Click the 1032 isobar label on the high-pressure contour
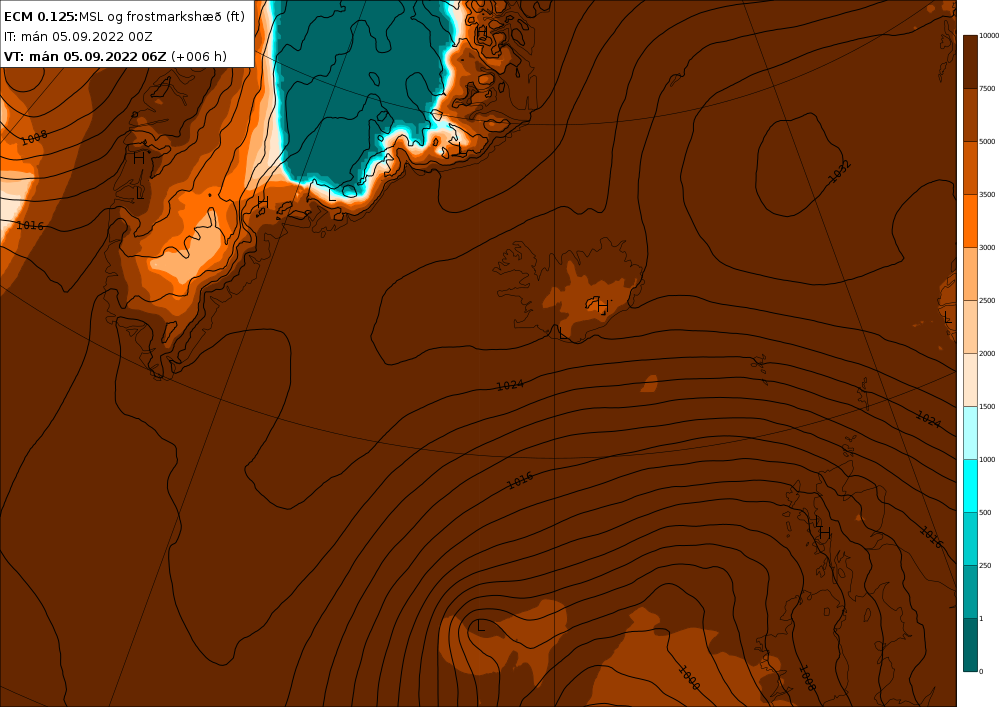 (x=839, y=171)
